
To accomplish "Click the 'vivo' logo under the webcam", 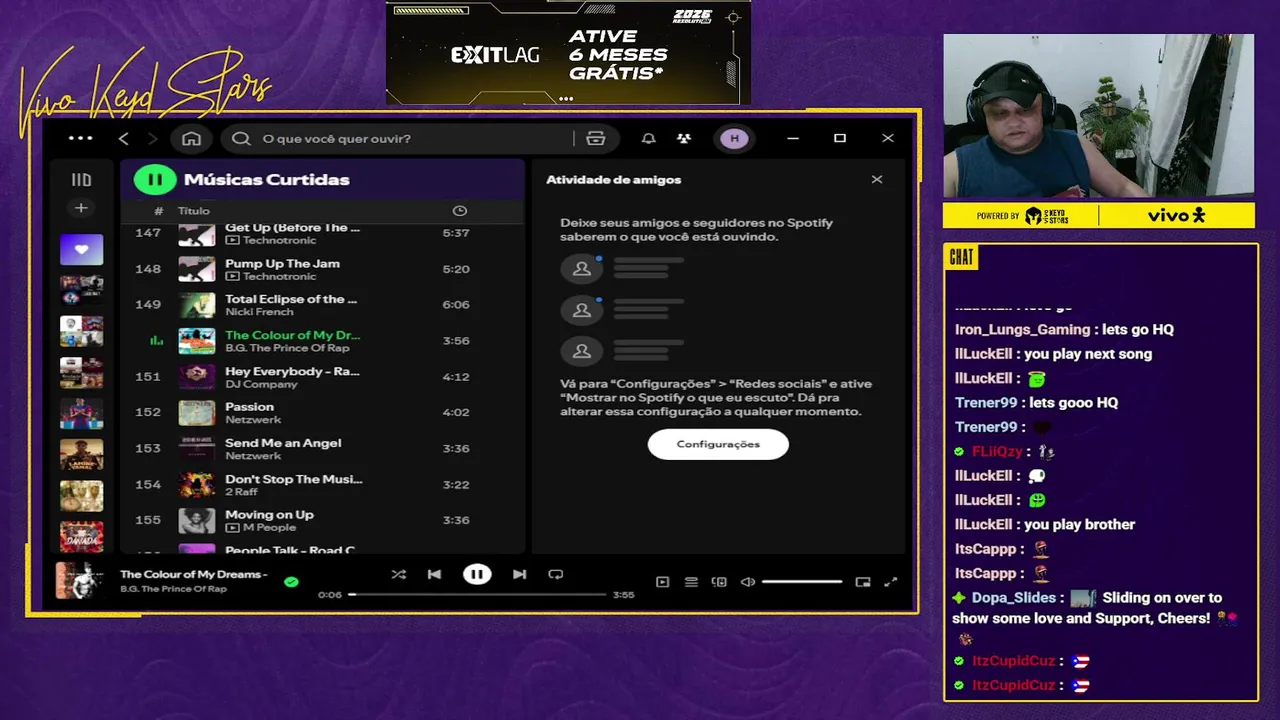I will [1176, 215].
